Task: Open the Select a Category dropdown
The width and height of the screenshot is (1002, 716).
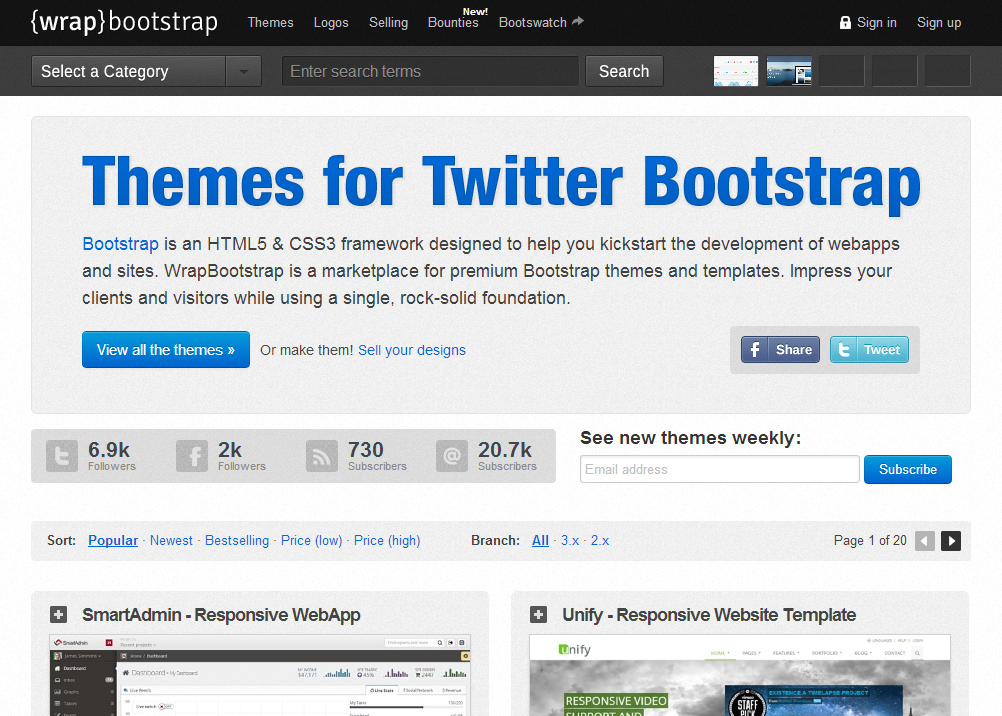Action: pyautogui.click(x=146, y=71)
